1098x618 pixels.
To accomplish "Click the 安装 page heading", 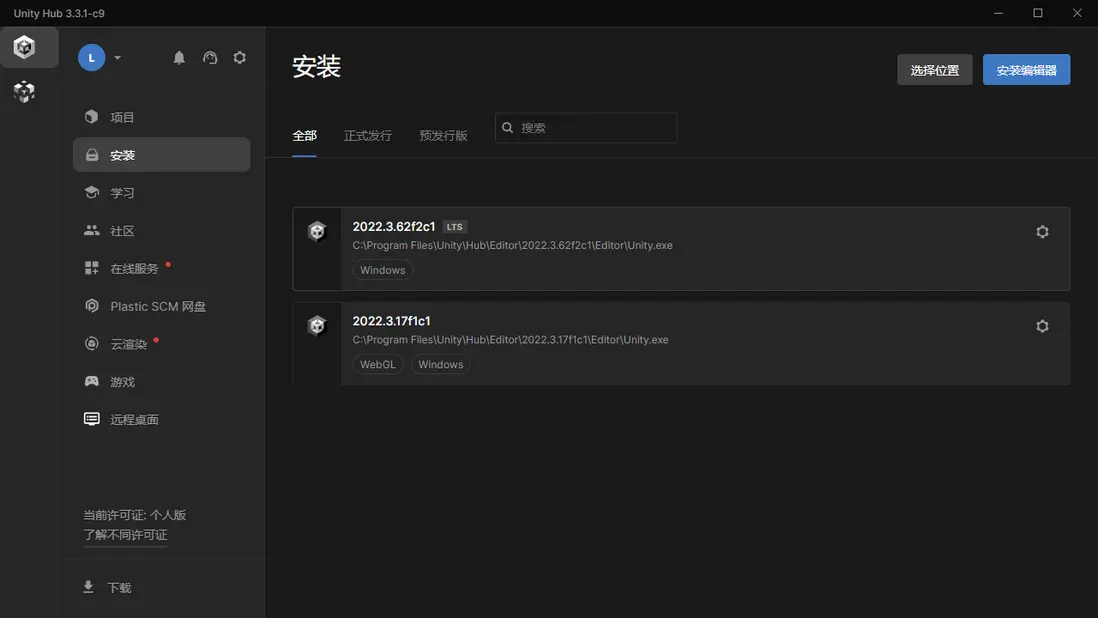I will click(317, 66).
